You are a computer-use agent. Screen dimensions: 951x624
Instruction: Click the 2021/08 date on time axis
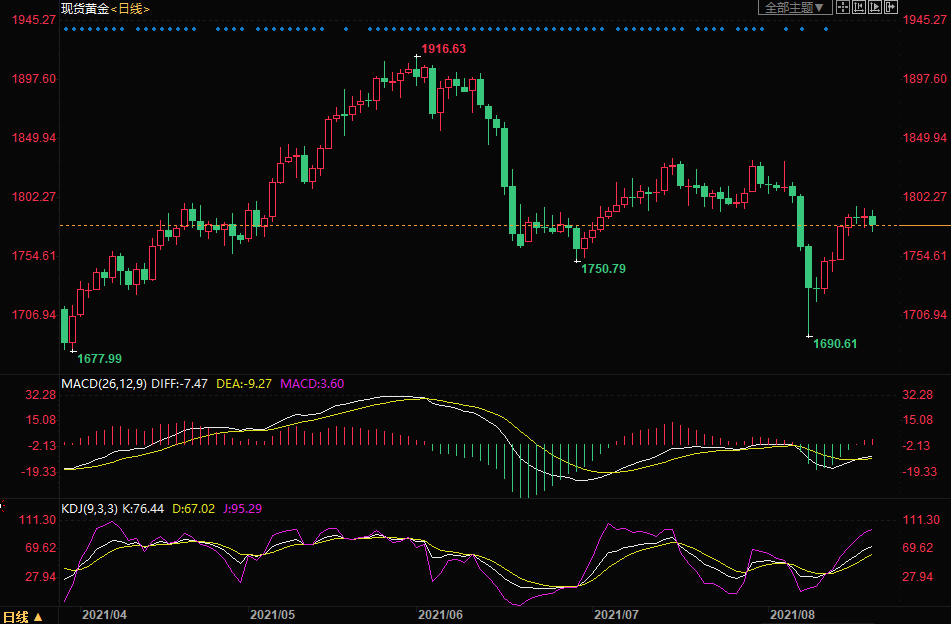pyautogui.click(x=793, y=614)
